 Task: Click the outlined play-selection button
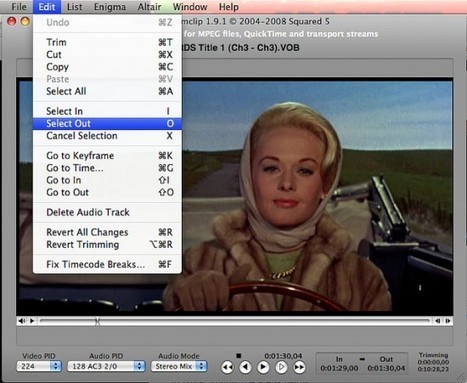(281, 367)
